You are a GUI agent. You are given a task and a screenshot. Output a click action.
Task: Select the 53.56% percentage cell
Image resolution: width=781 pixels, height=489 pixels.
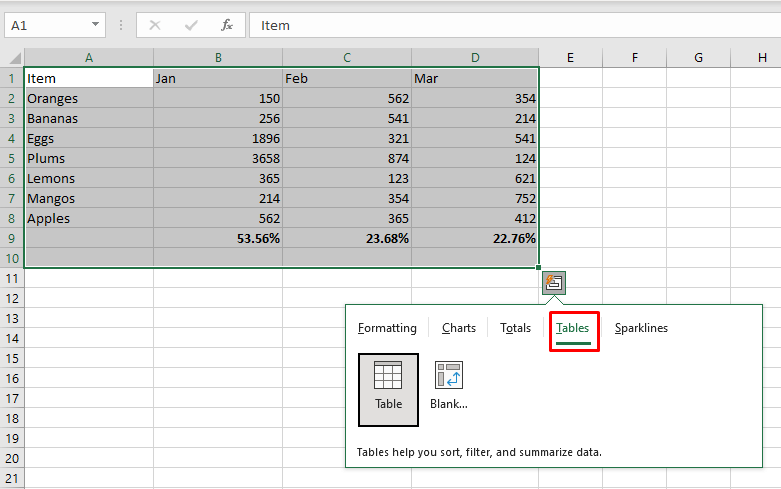click(218, 238)
